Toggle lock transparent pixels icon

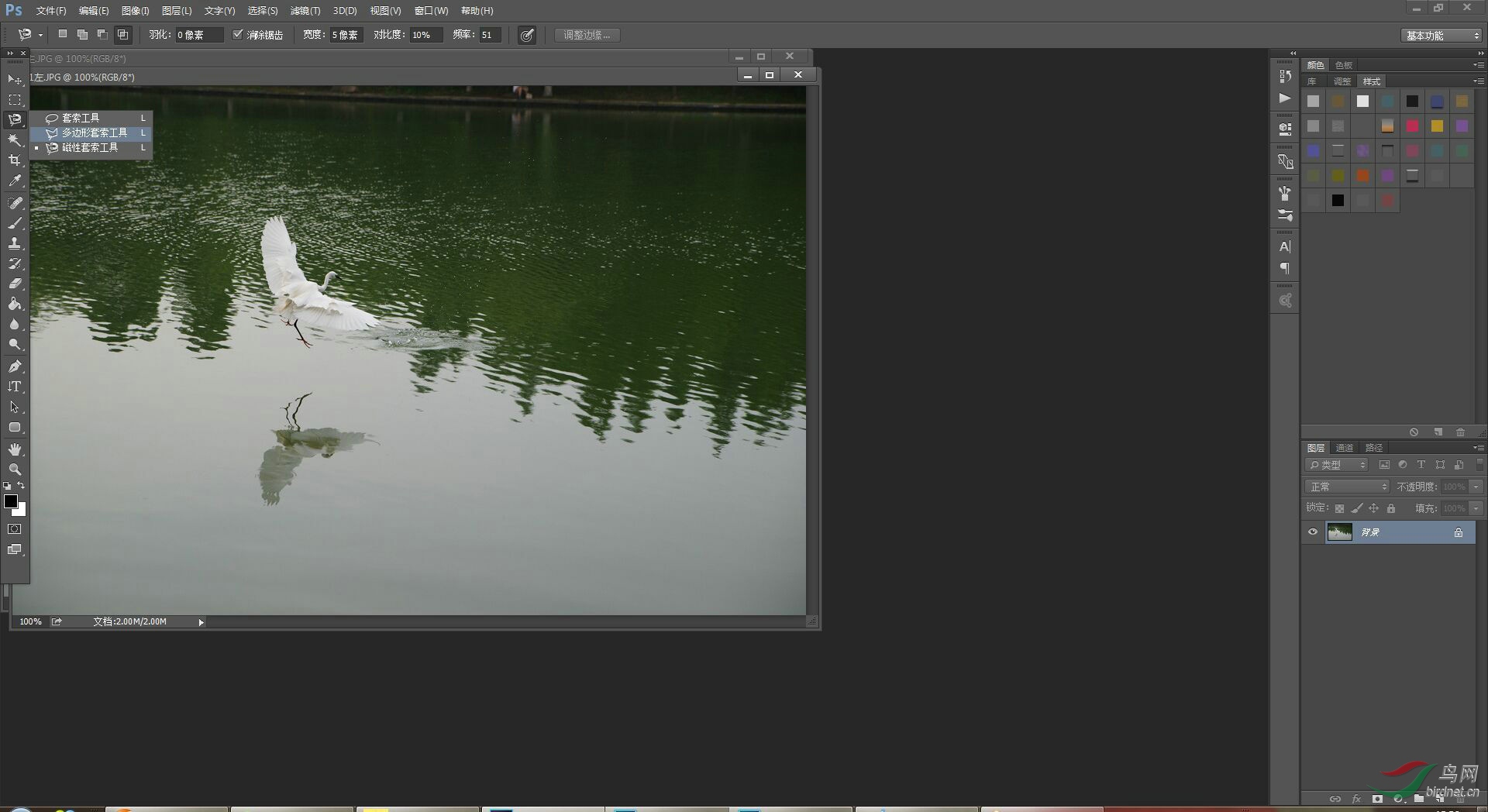[1339, 508]
